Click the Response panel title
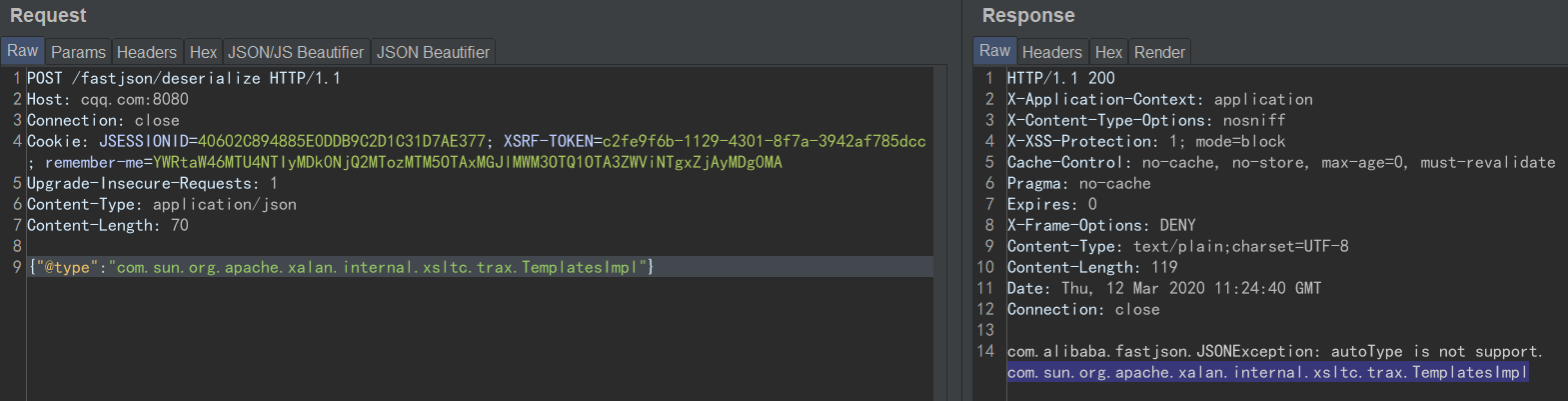Viewport: 1568px width, 401px height. [1028, 16]
